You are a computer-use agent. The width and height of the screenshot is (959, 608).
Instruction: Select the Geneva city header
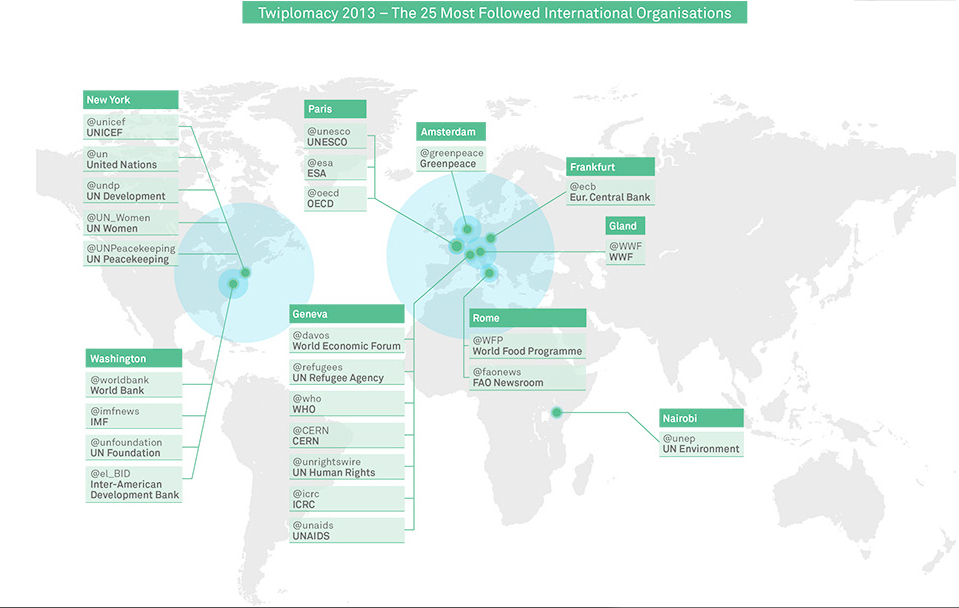click(347, 314)
